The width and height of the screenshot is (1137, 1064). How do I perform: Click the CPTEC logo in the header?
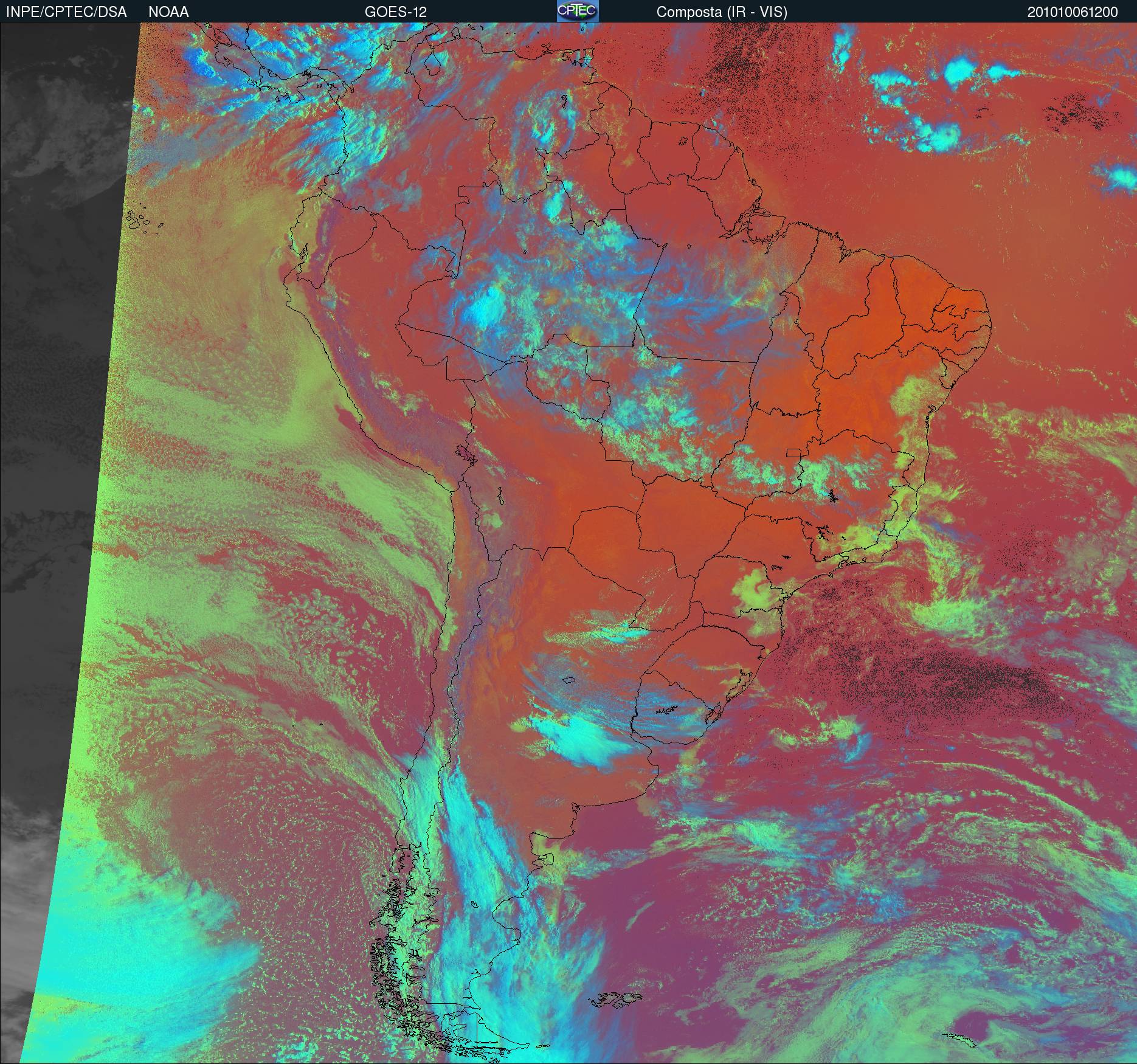[x=578, y=11]
